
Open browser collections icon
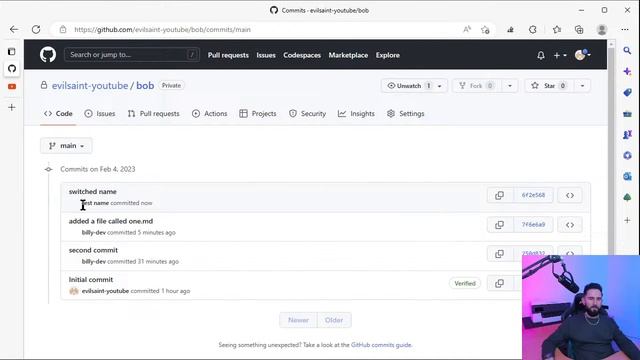579,29
